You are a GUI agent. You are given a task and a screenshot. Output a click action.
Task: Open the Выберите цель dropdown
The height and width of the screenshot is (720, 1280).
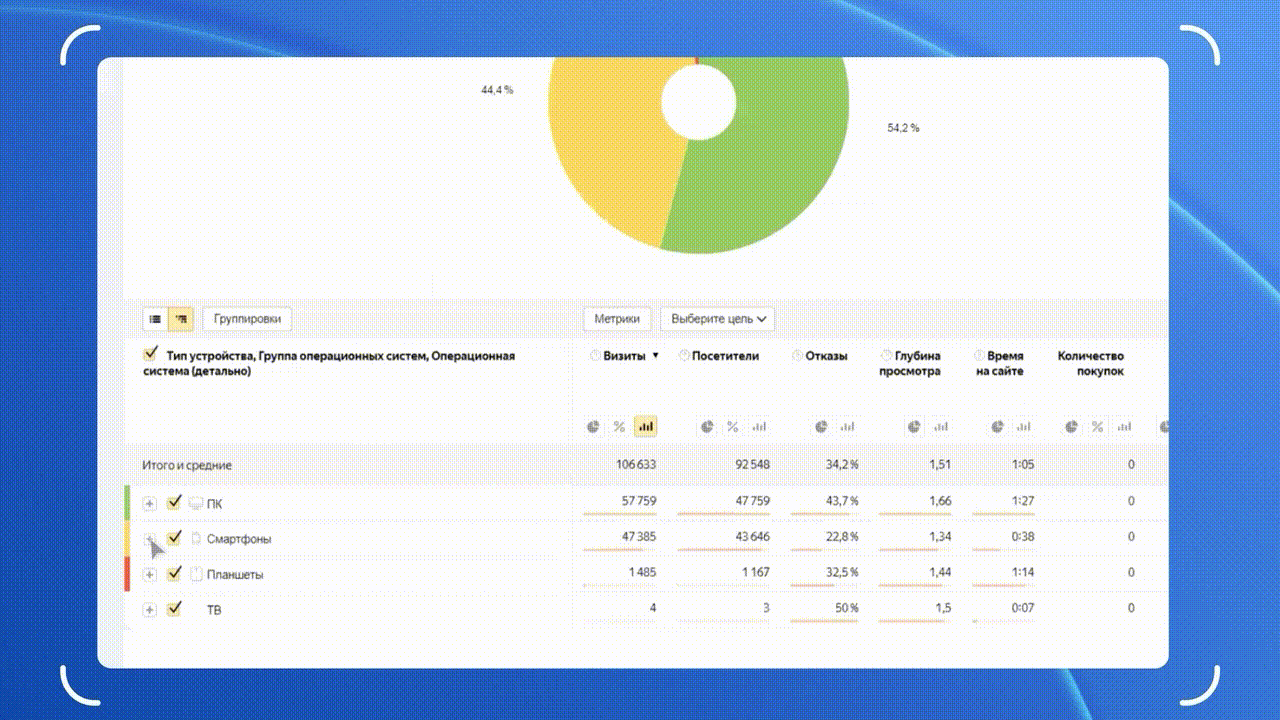(x=717, y=319)
